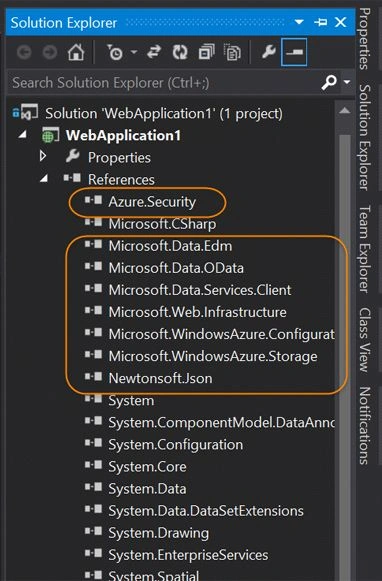Click the reference icon beside Newtonsoft.Json

point(93,377)
